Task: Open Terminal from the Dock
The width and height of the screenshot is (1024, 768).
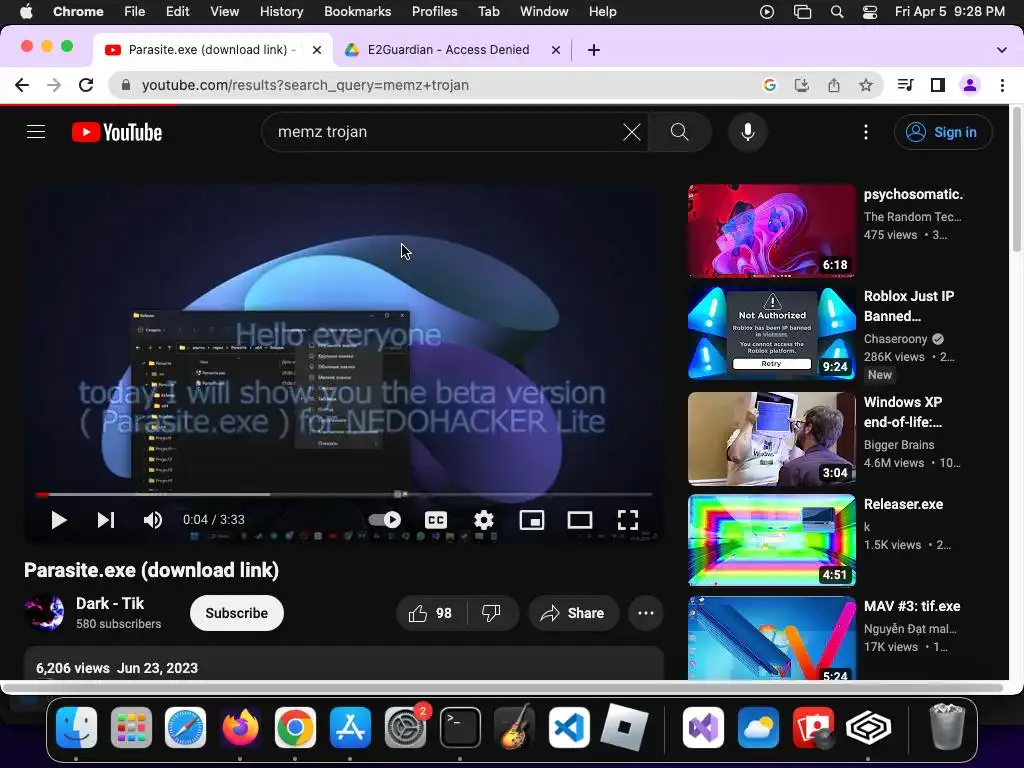Action: point(460,728)
